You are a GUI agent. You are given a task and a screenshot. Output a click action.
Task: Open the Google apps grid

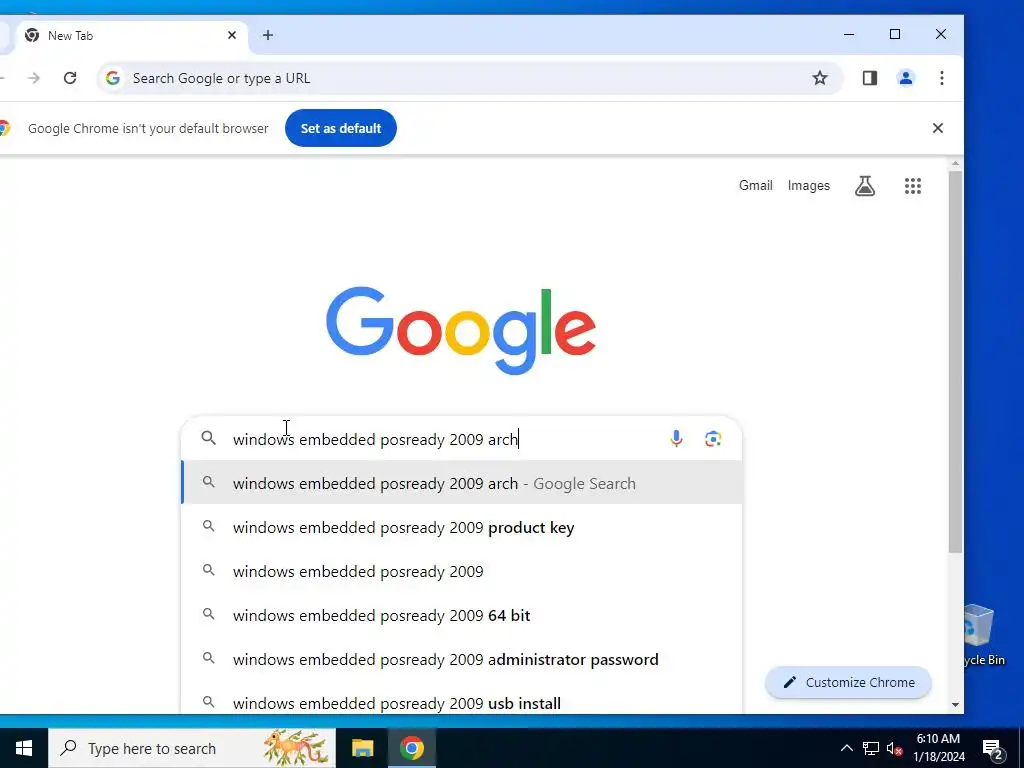pos(912,186)
